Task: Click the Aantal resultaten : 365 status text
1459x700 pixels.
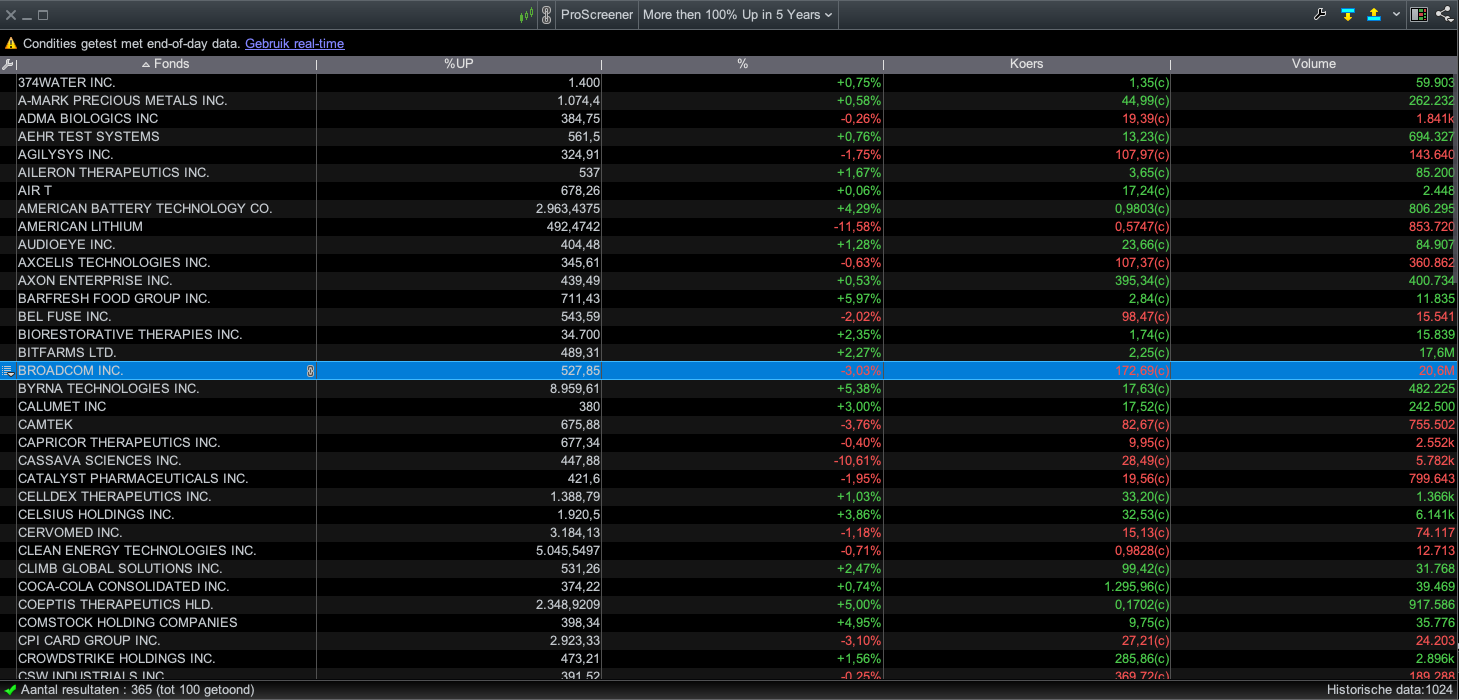Action: click(138, 690)
